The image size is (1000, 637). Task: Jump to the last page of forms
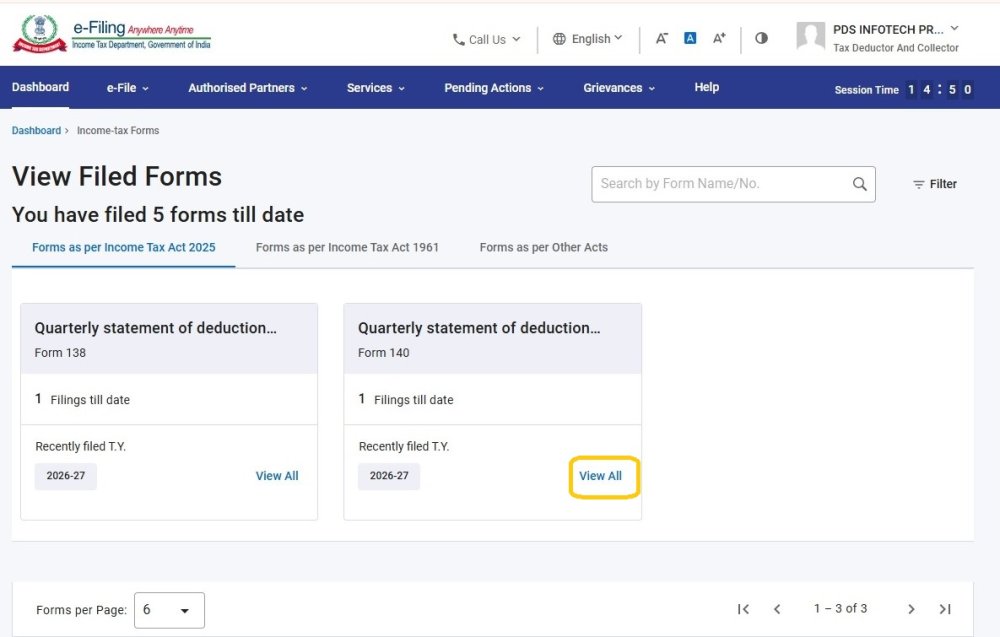pos(945,609)
